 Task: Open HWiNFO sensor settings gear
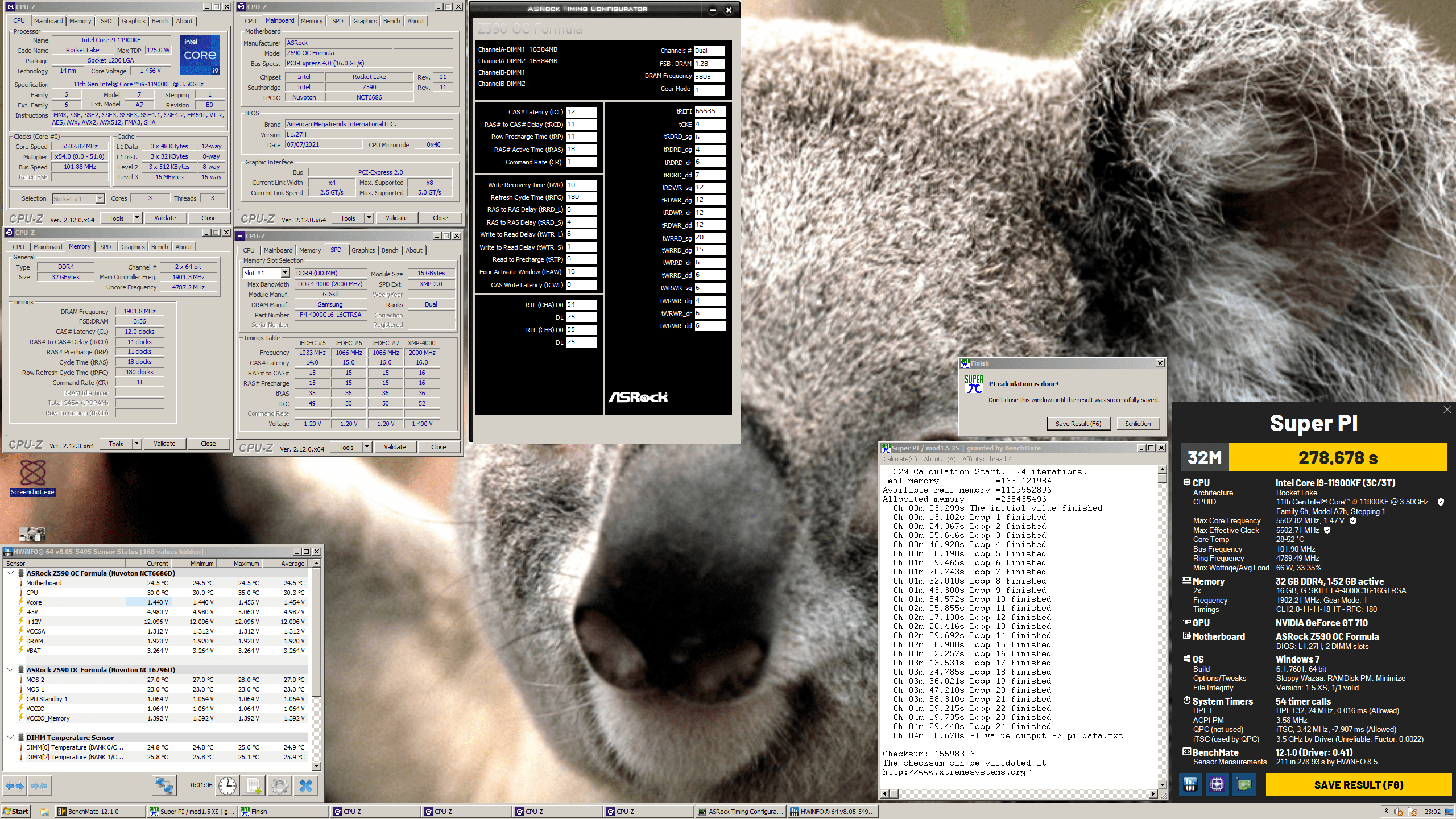coord(279,785)
